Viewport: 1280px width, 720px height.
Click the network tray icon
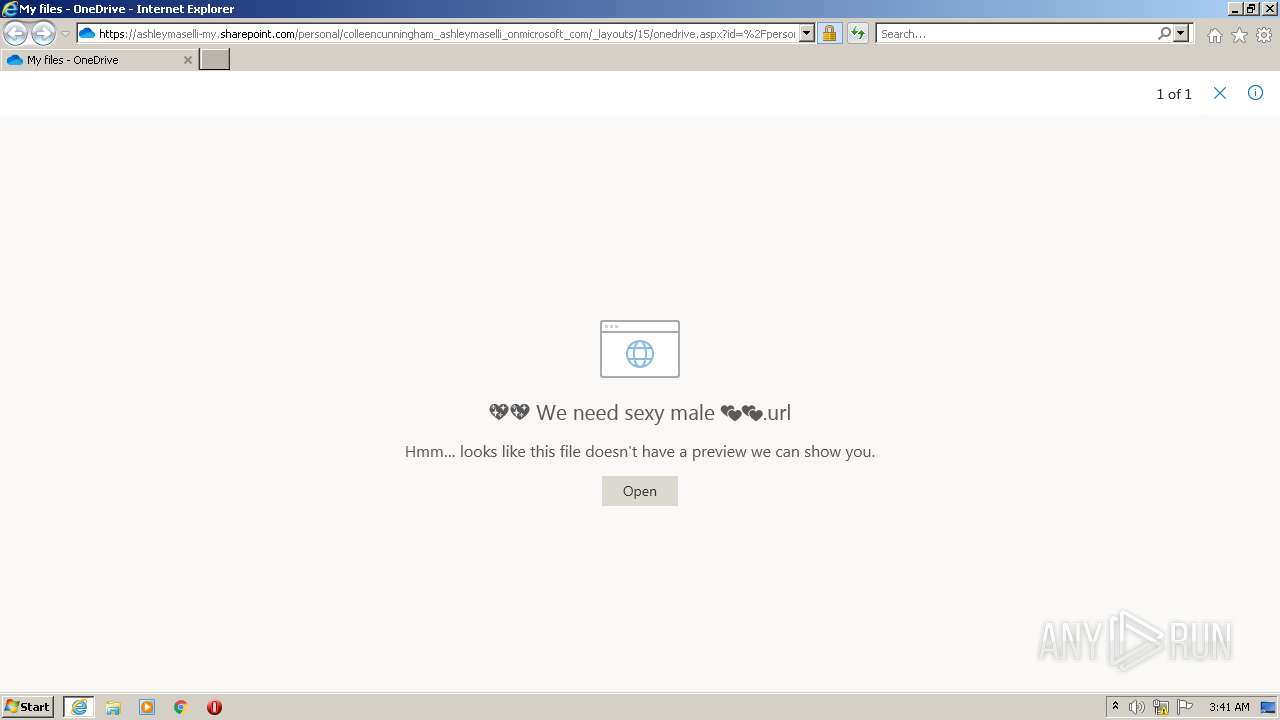1161,707
